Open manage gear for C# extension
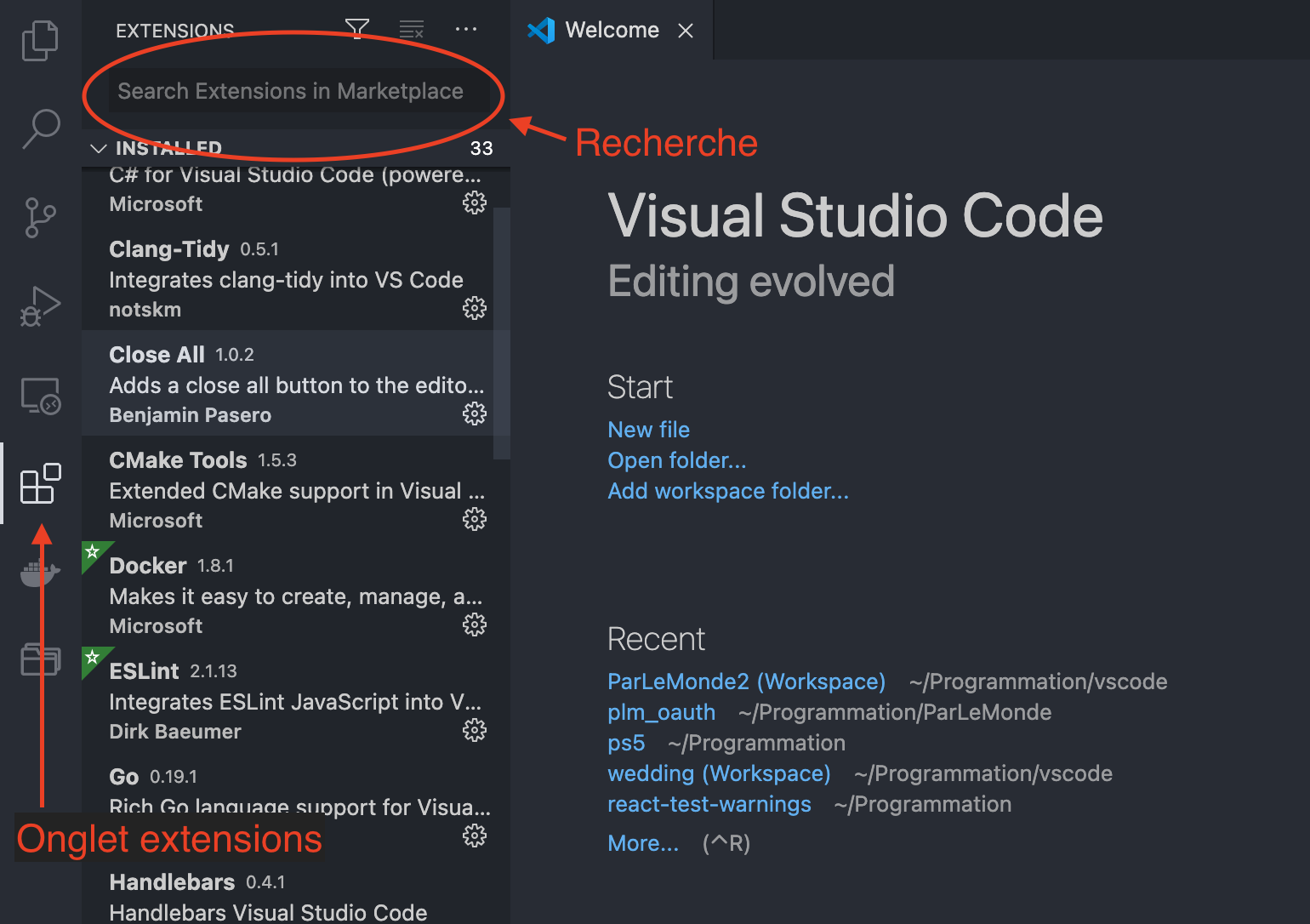 (475, 202)
